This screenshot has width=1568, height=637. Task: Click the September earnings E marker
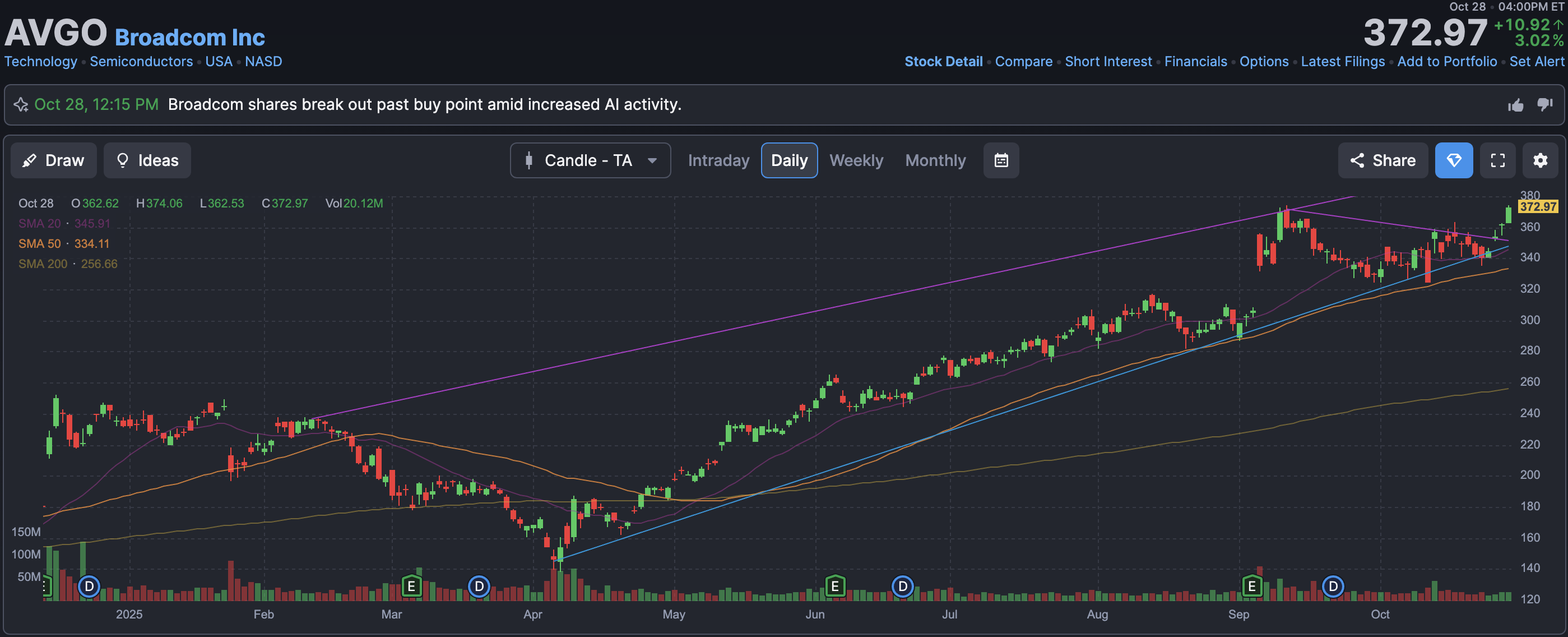[1251, 587]
